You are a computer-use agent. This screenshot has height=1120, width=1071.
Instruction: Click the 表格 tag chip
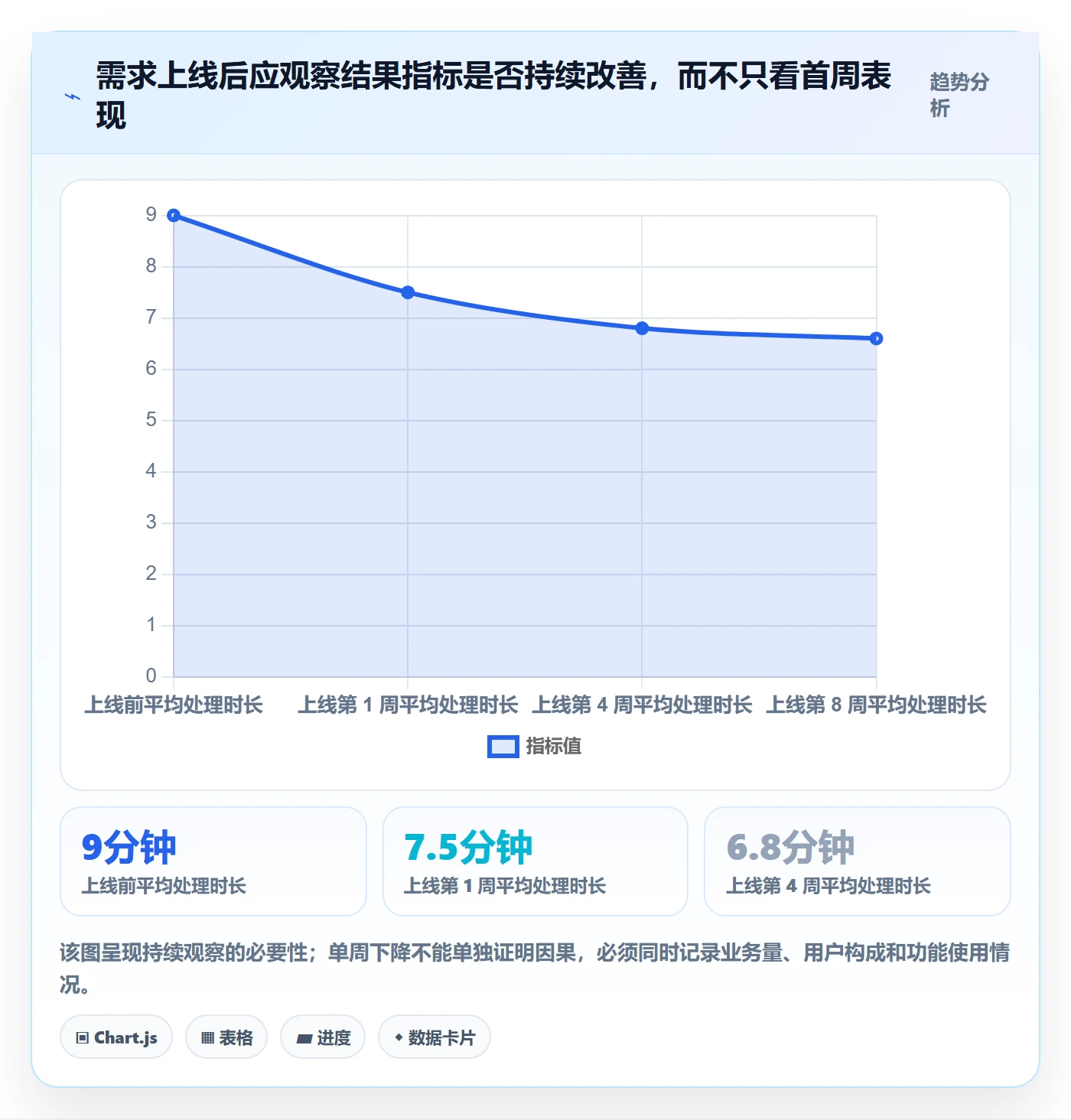pyautogui.click(x=226, y=1037)
